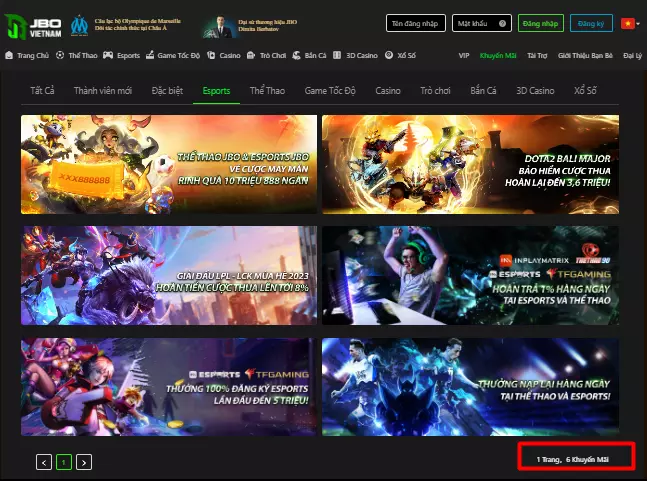Select the Esports promotions tab
647x481 pixels.
(x=216, y=91)
